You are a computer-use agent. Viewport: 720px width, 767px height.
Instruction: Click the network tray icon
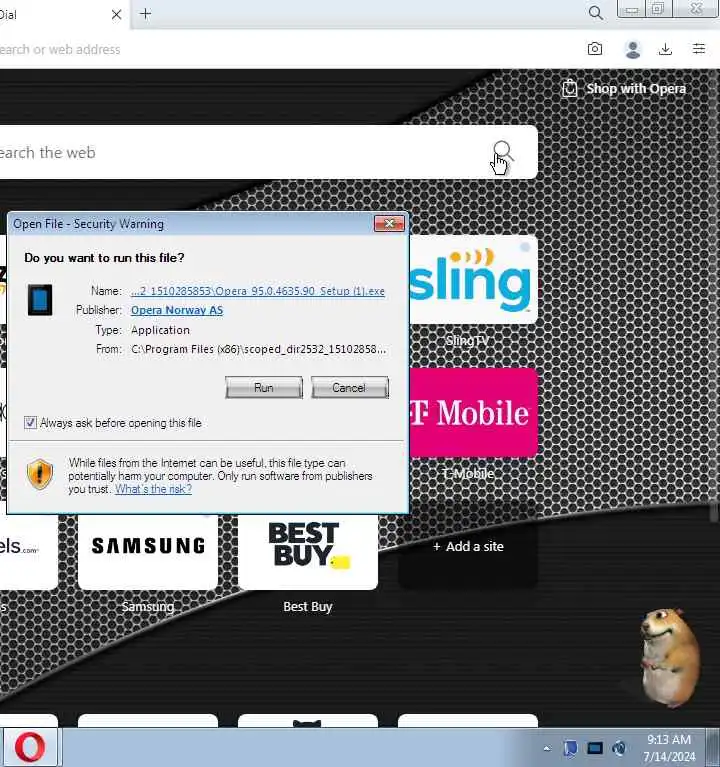(595, 748)
